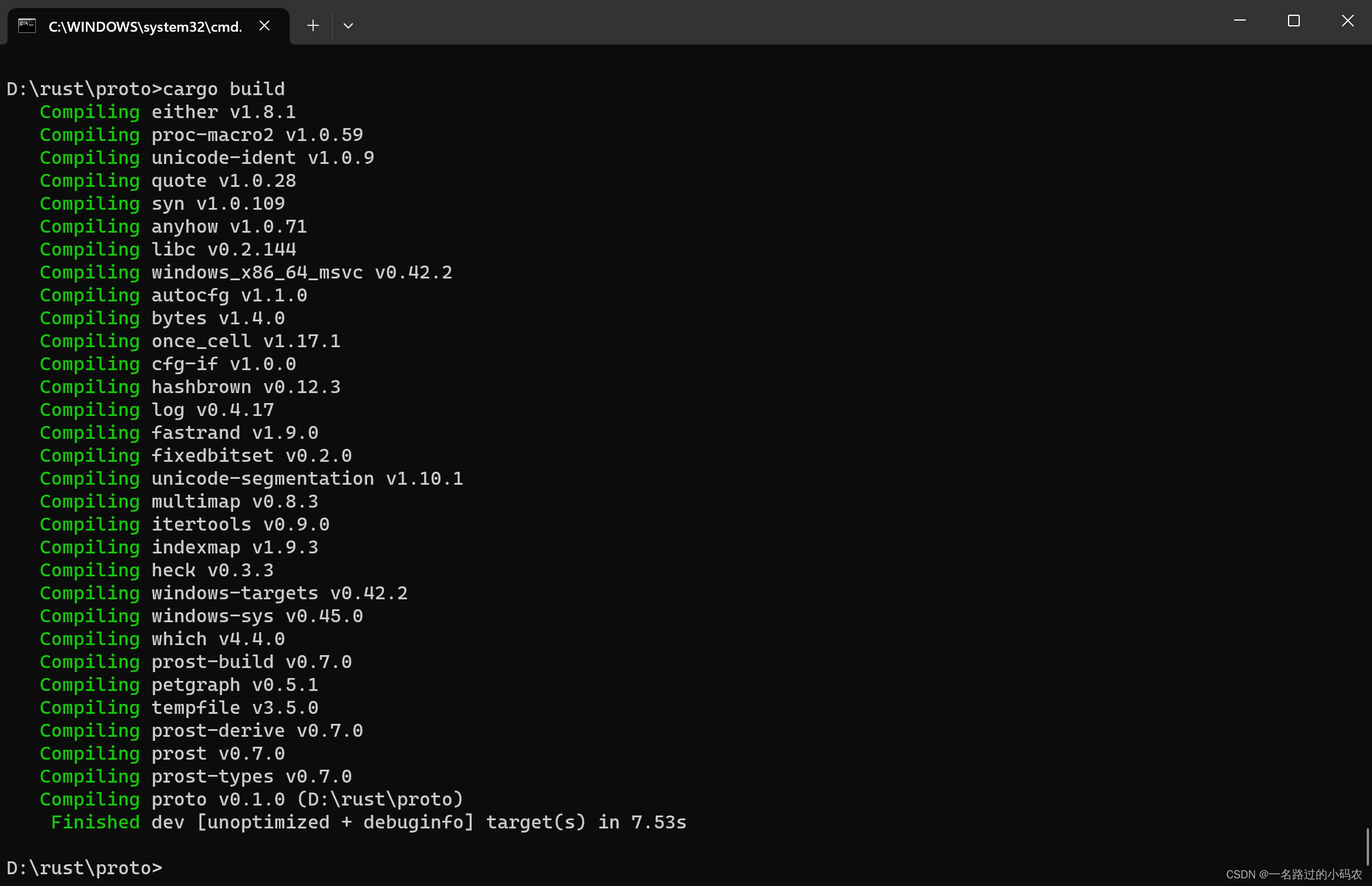Close the cmd terminal tab
This screenshot has height=886, width=1372.
click(264, 25)
